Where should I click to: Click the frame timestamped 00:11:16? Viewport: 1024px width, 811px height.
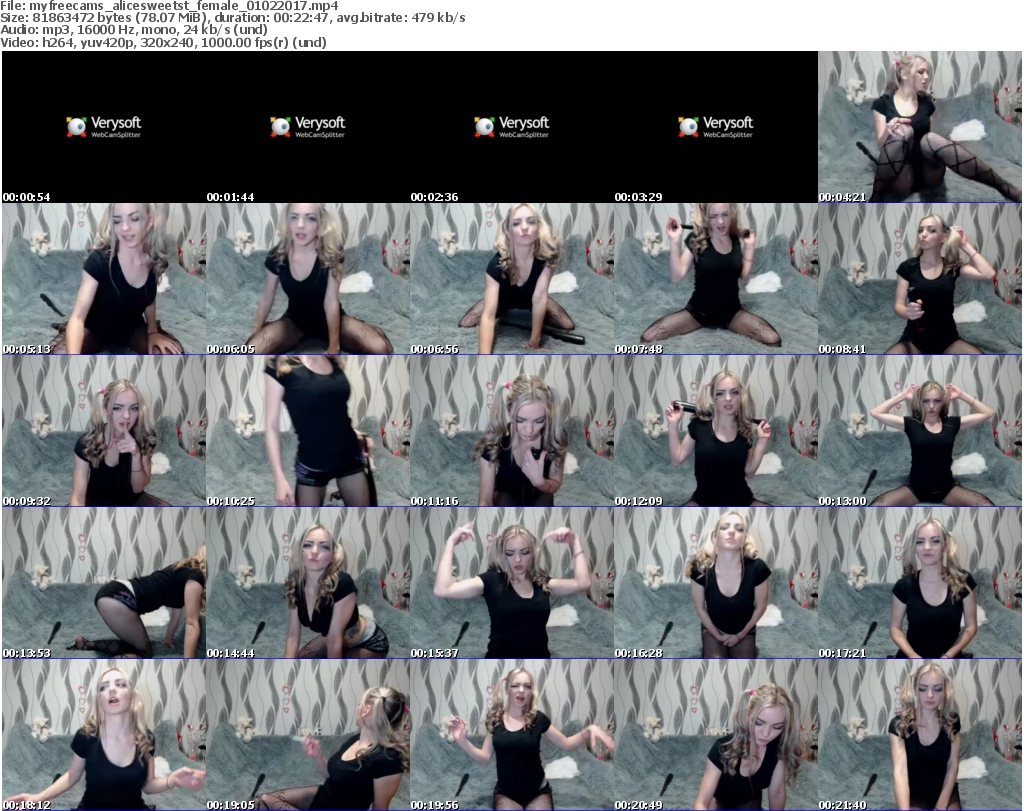(x=511, y=431)
